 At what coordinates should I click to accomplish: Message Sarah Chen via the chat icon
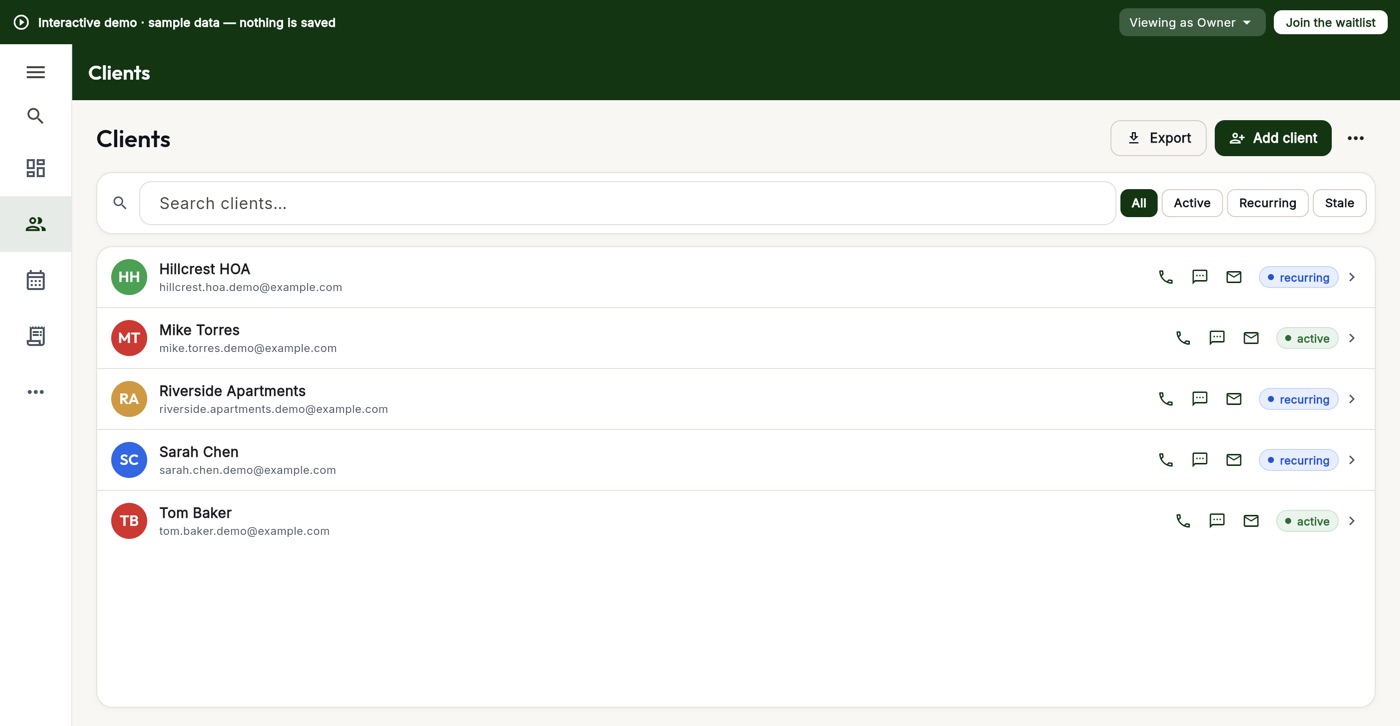coord(1200,460)
